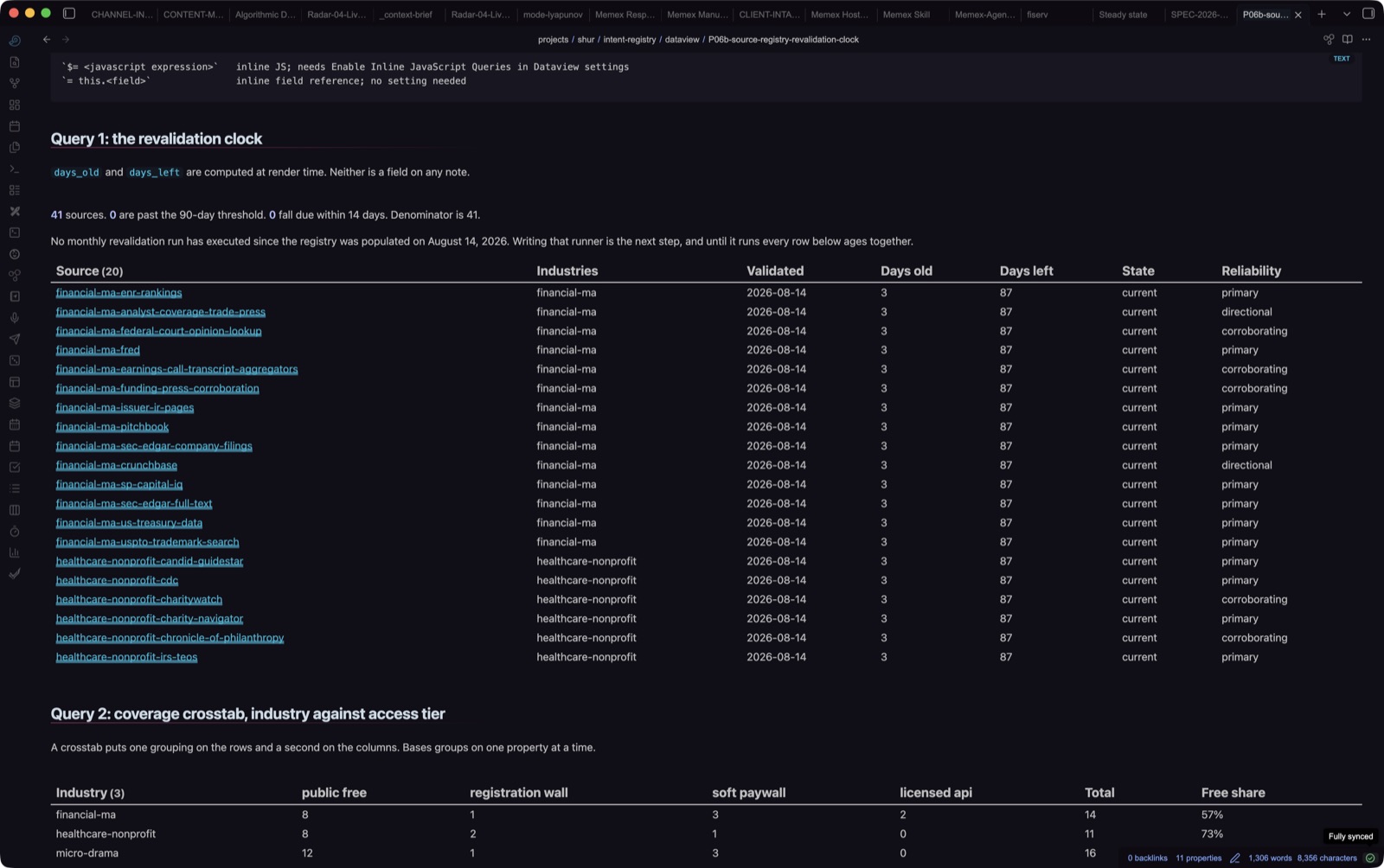Open the financial-ma-fred source link
Viewport: 1384px width, 868px height.
98,350
